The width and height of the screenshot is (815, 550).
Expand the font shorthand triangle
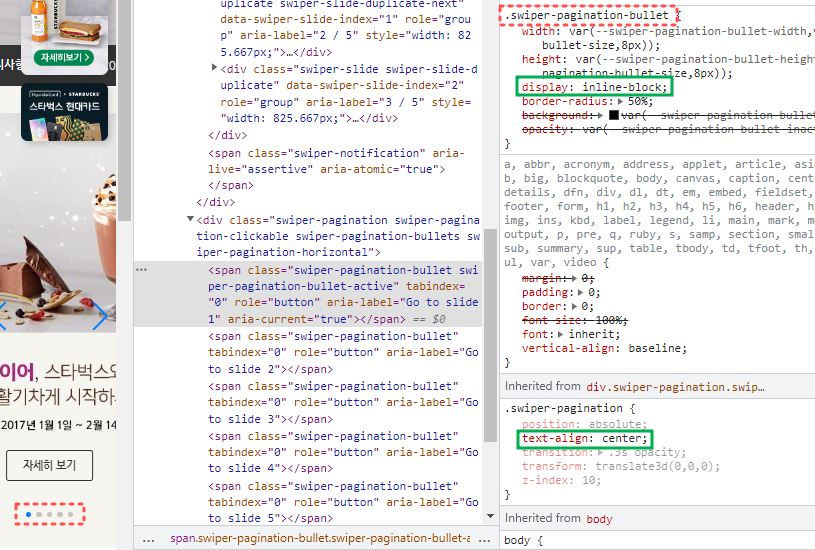click(561, 334)
